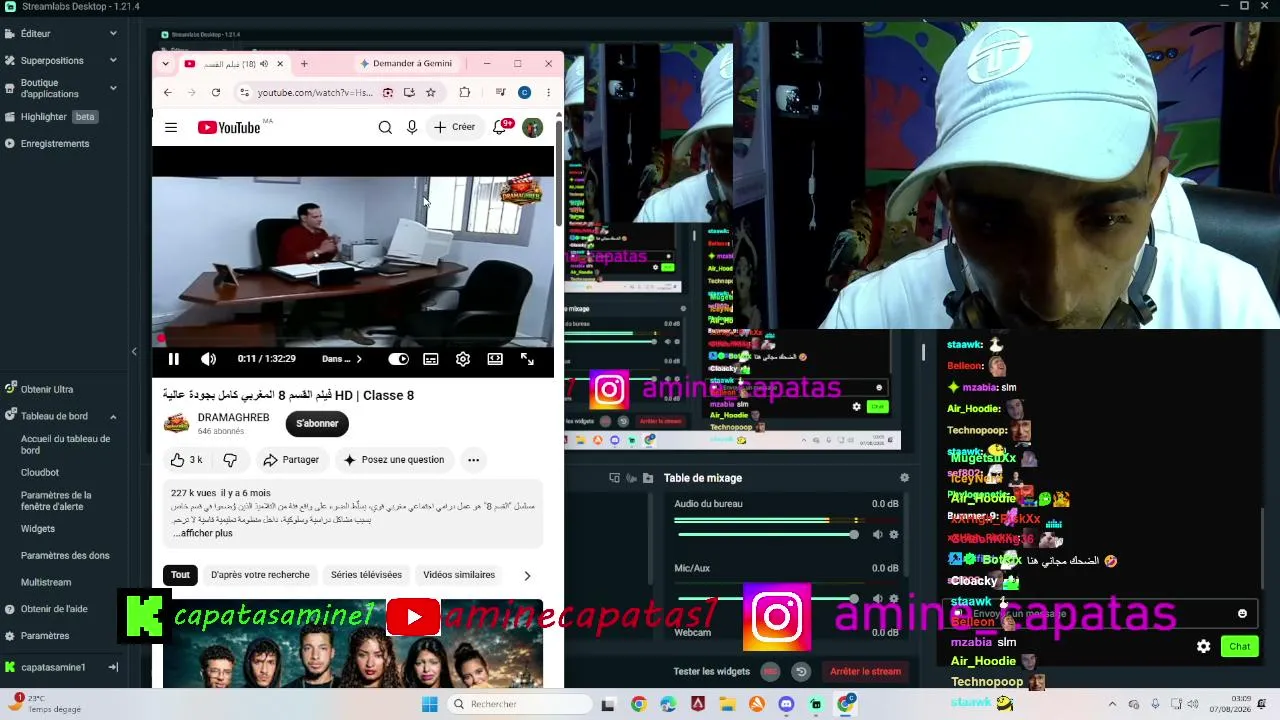Image resolution: width=1280 pixels, height=720 pixels.
Task: Adjust the Audio du bureau volume slider
Action: (766, 535)
